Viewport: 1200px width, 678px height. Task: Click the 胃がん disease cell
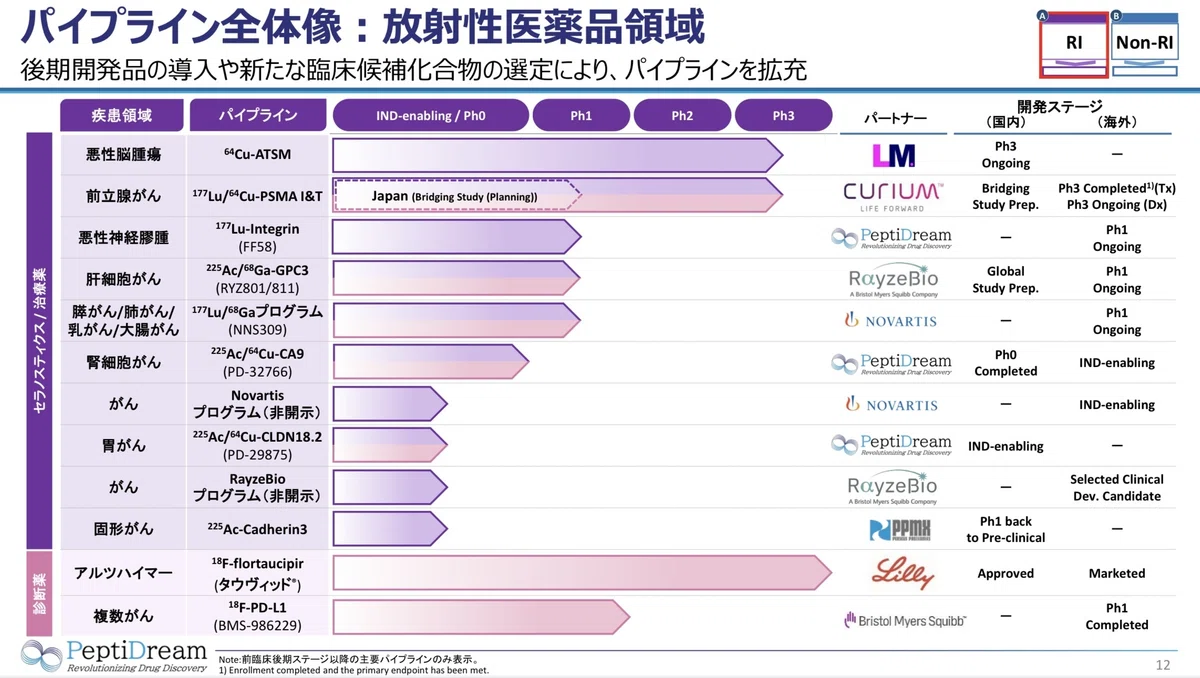(123, 446)
